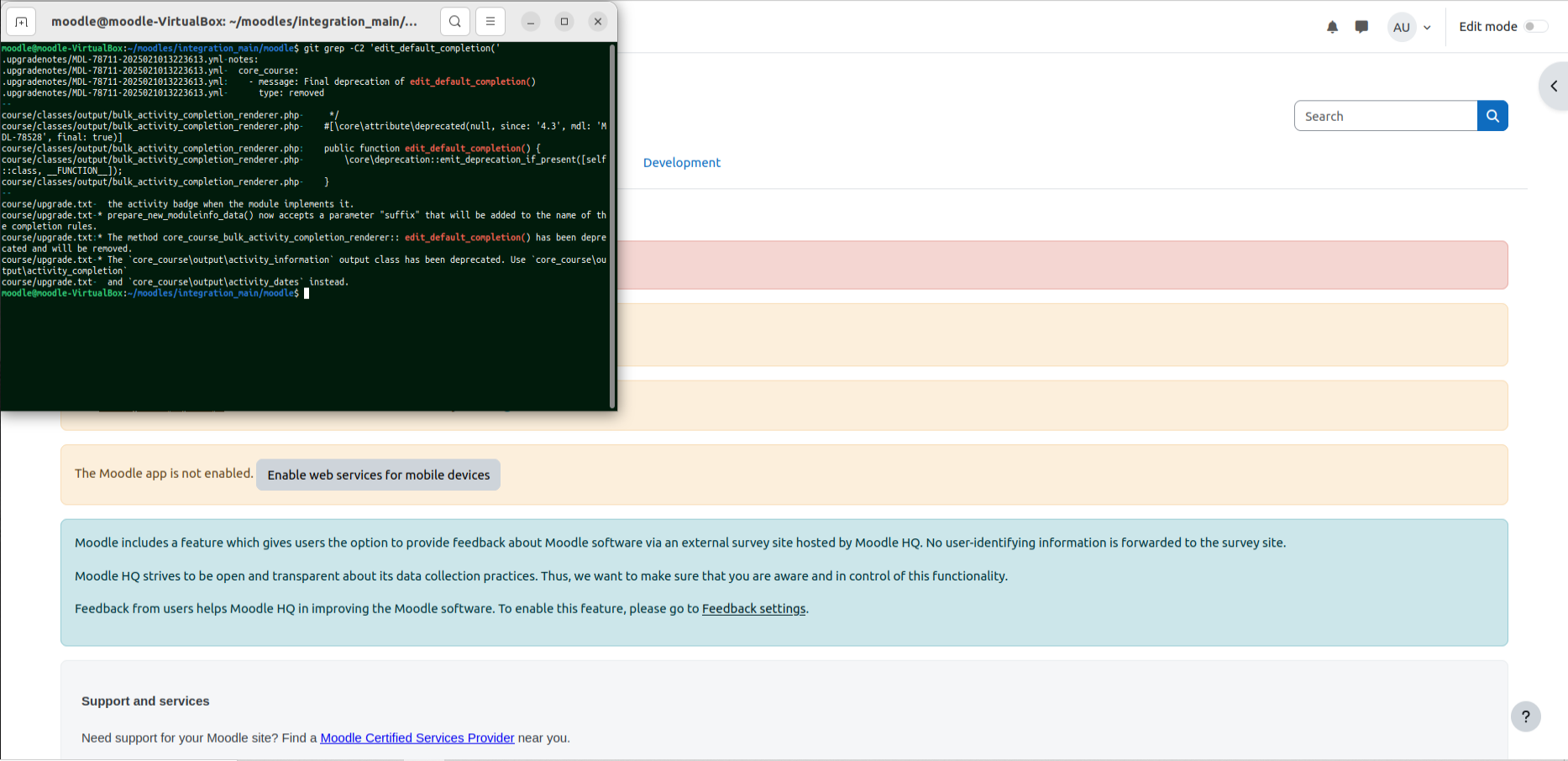Open the Feedback settings link
Image resolution: width=1568 pixels, height=761 pixels.
pos(753,609)
